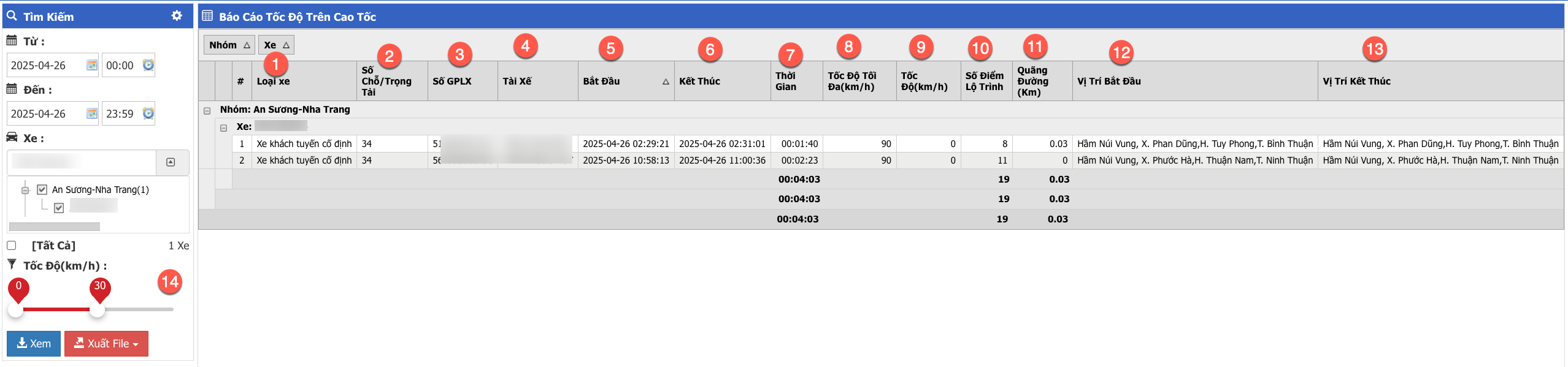Uncheck the vehicle under An Sương-Nha Trang

[x=59, y=208]
